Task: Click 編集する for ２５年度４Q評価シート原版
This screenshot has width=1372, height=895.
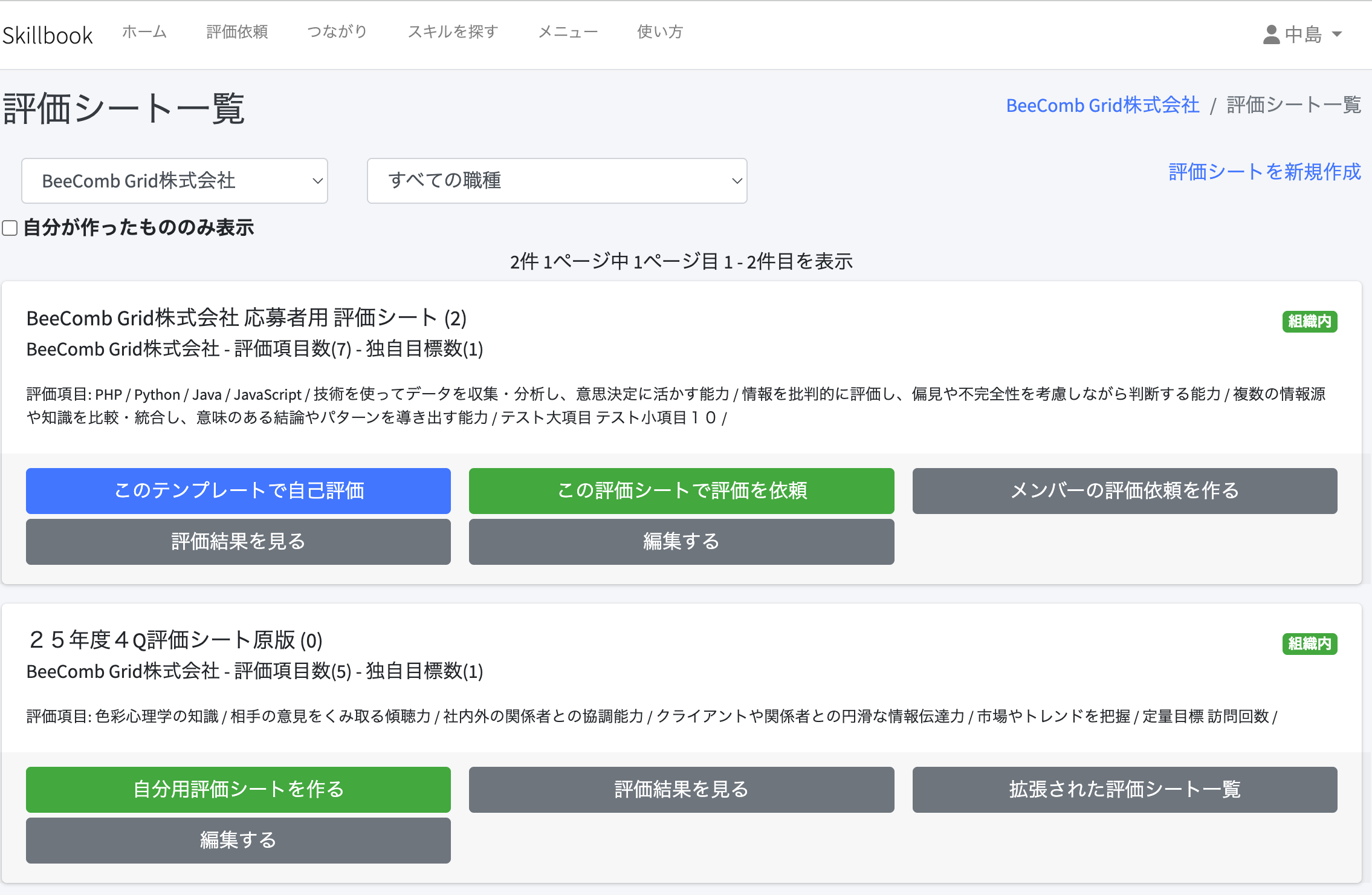Action: 238,841
